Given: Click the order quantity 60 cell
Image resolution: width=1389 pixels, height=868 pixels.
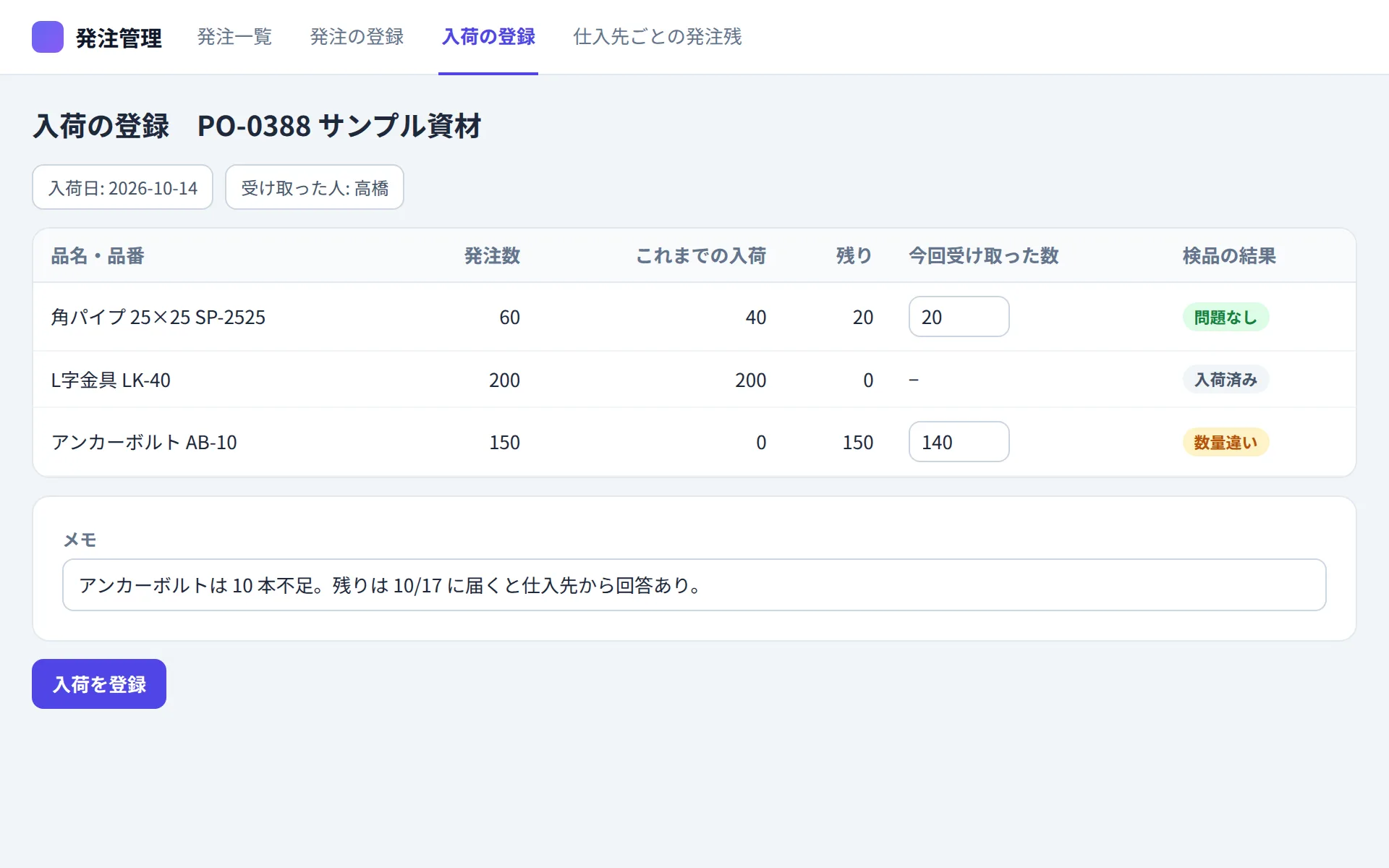Looking at the screenshot, I should tap(509, 317).
